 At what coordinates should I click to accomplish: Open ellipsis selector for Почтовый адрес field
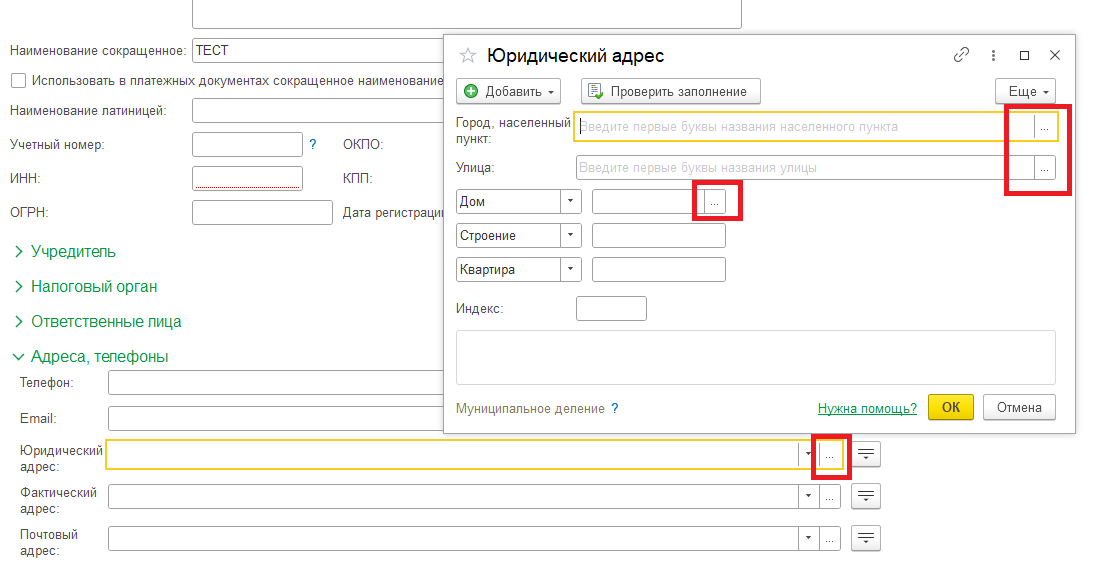tap(829, 539)
